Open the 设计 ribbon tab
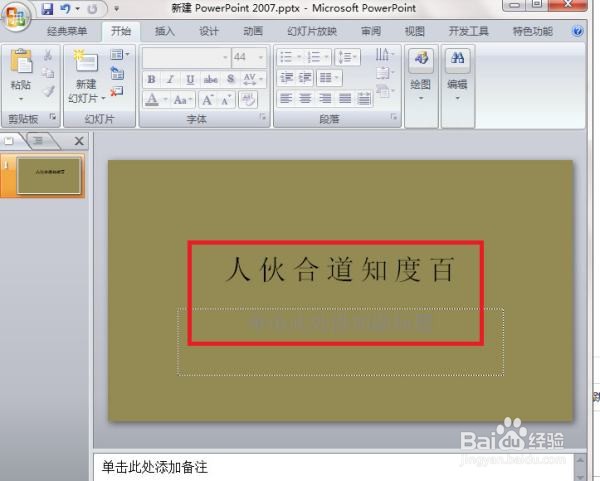Image resolution: width=600 pixels, height=481 pixels. coord(209,31)
